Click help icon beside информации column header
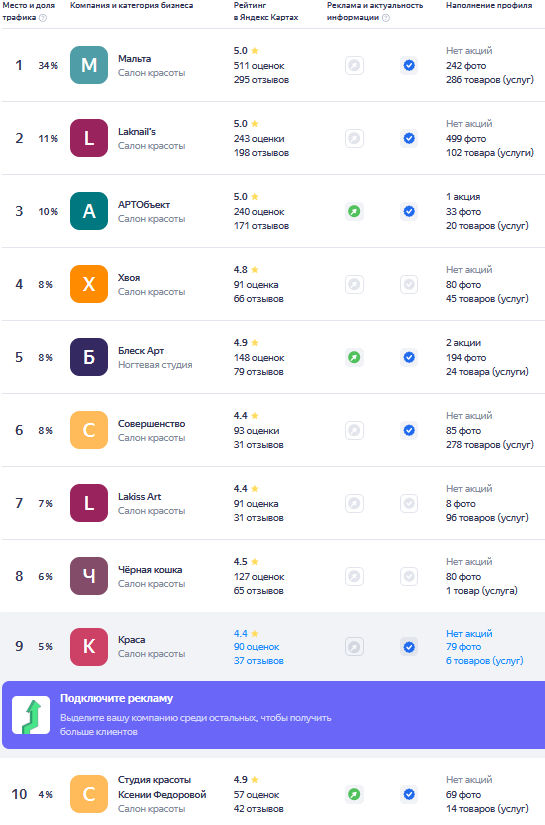This screenshot has width=545, height=825. (x=386, y=18)
